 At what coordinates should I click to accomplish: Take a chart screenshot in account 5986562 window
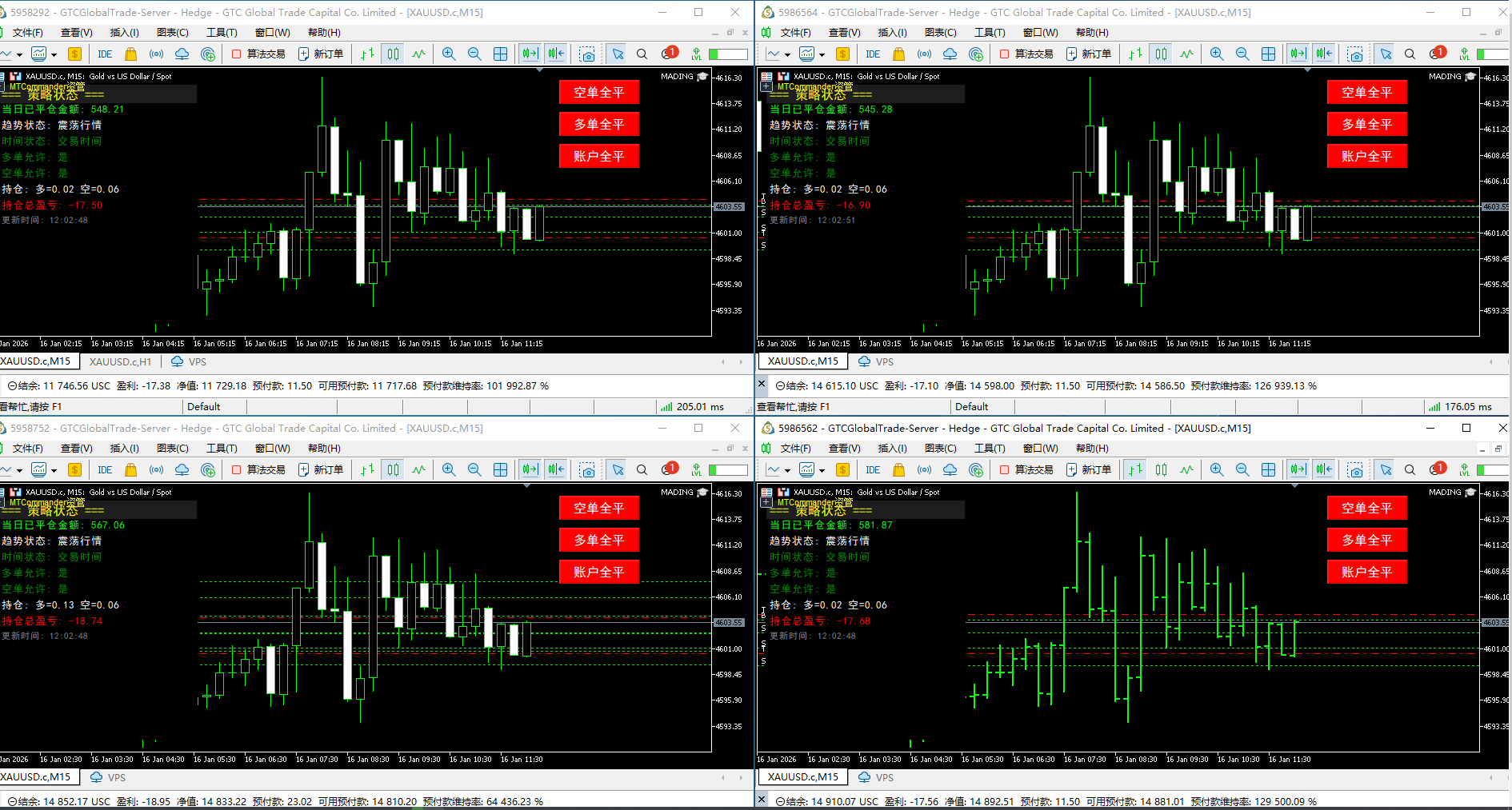[1355, 470]
